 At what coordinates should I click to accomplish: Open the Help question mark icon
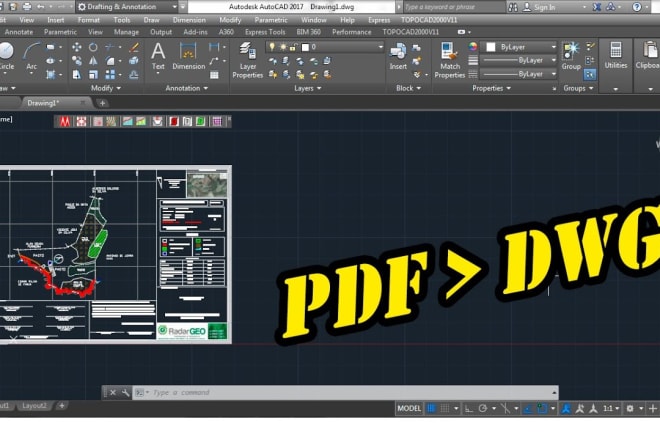click(637, 7)
